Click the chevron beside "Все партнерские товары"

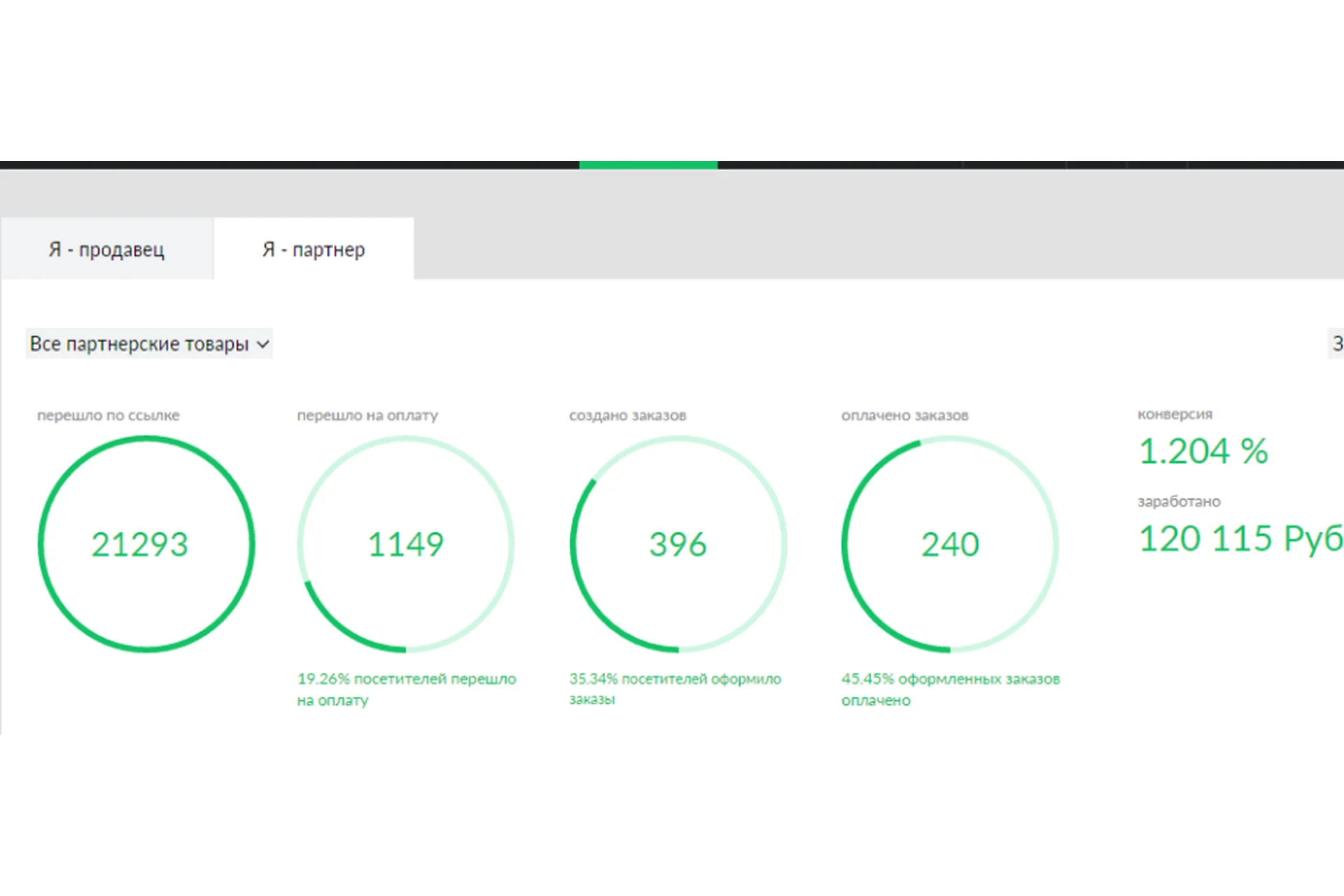[262, 344]
